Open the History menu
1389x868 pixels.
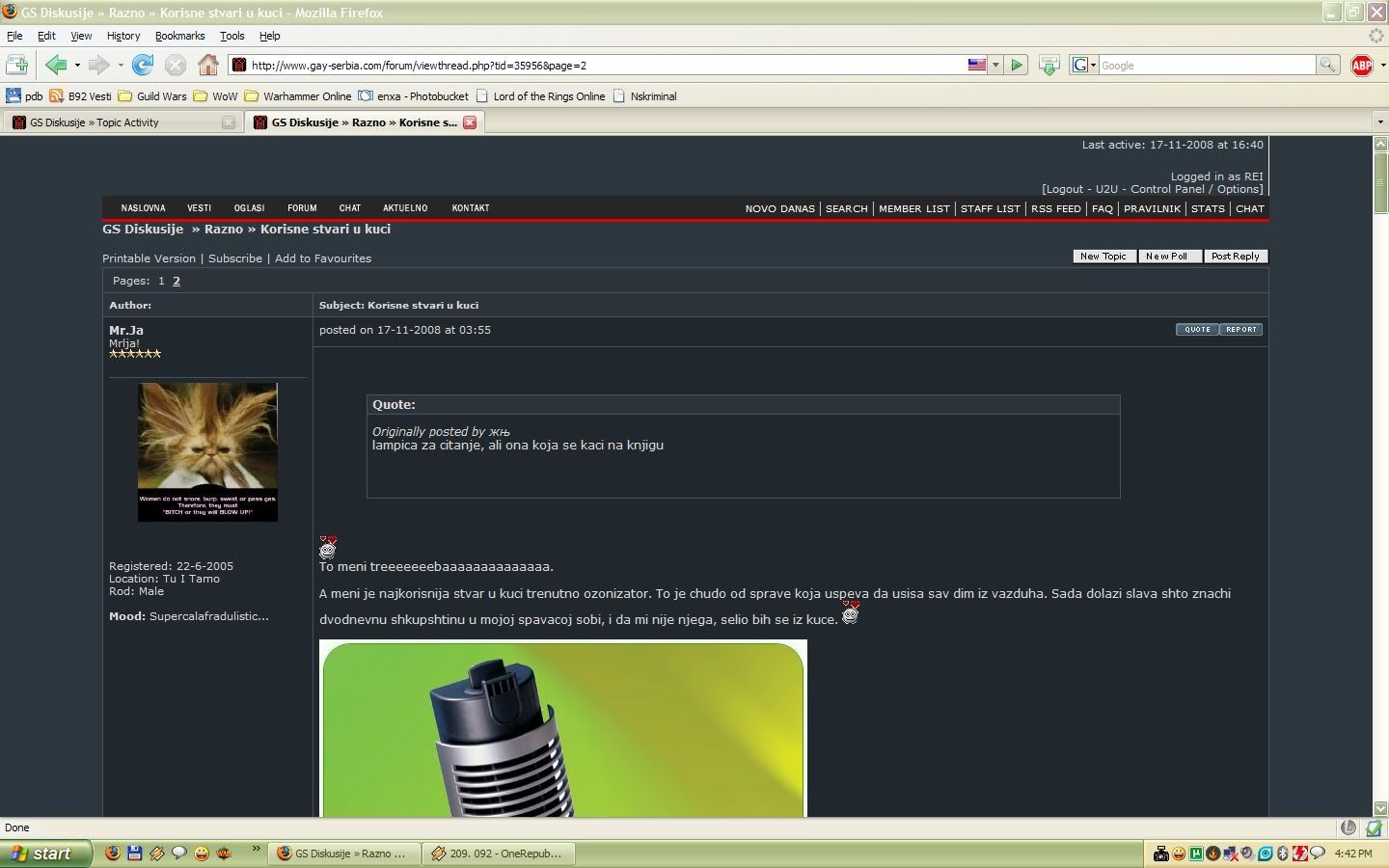(123, 36)
